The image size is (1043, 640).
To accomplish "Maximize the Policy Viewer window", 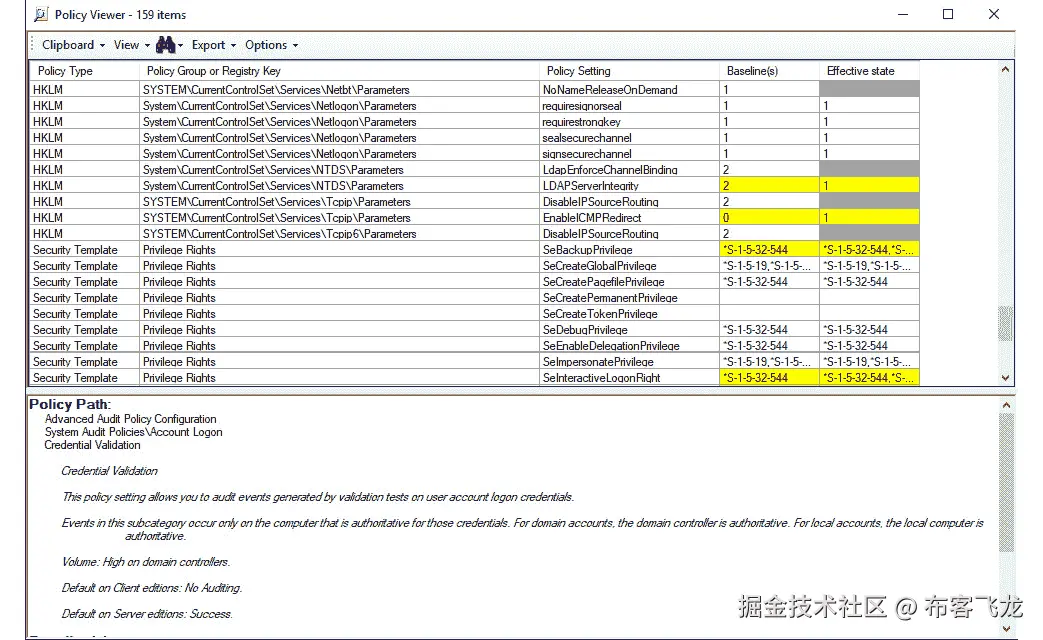I will [948, 14].
